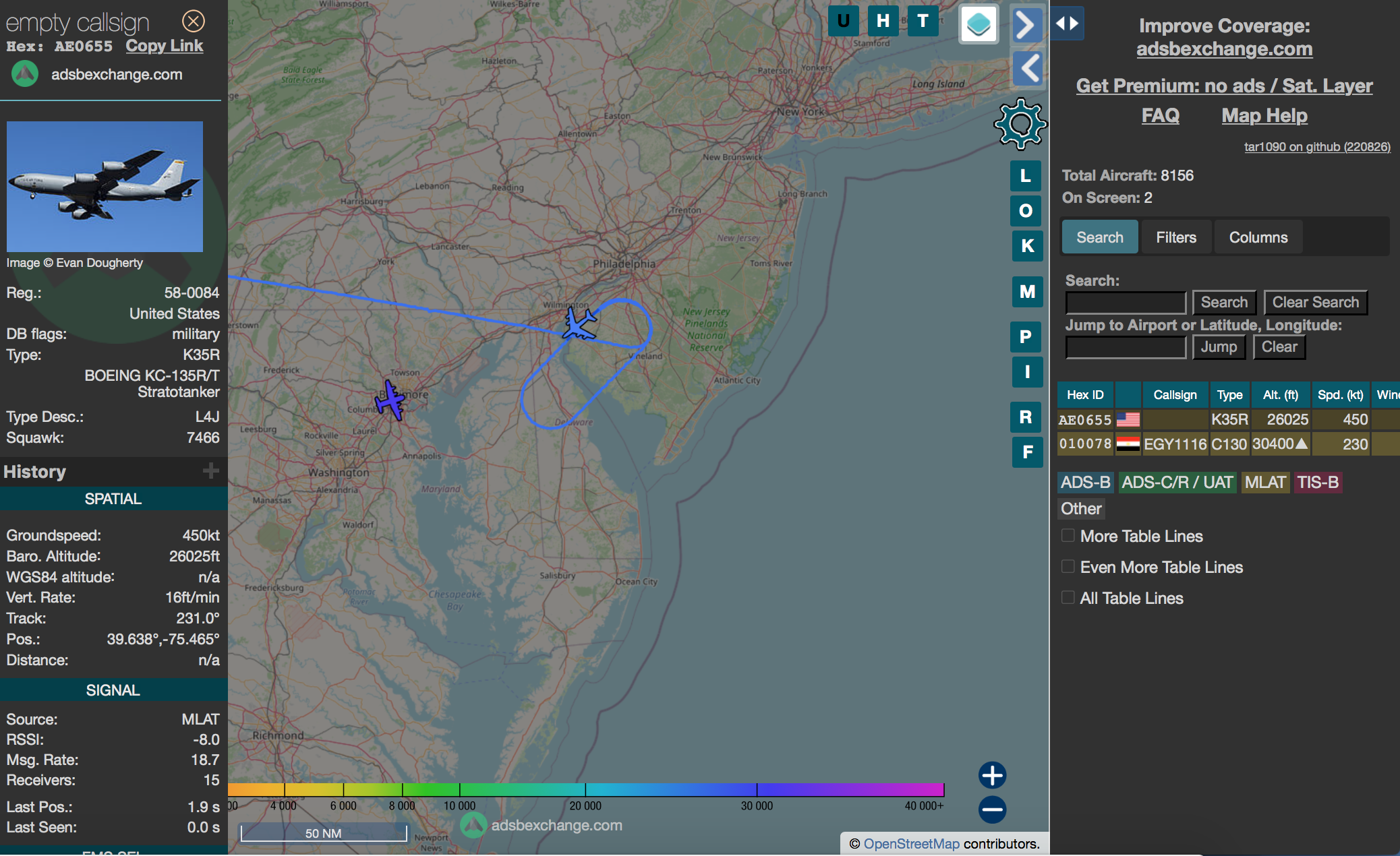
Task: Click the TIS-B legend swatch
Action: point(1318,483)
